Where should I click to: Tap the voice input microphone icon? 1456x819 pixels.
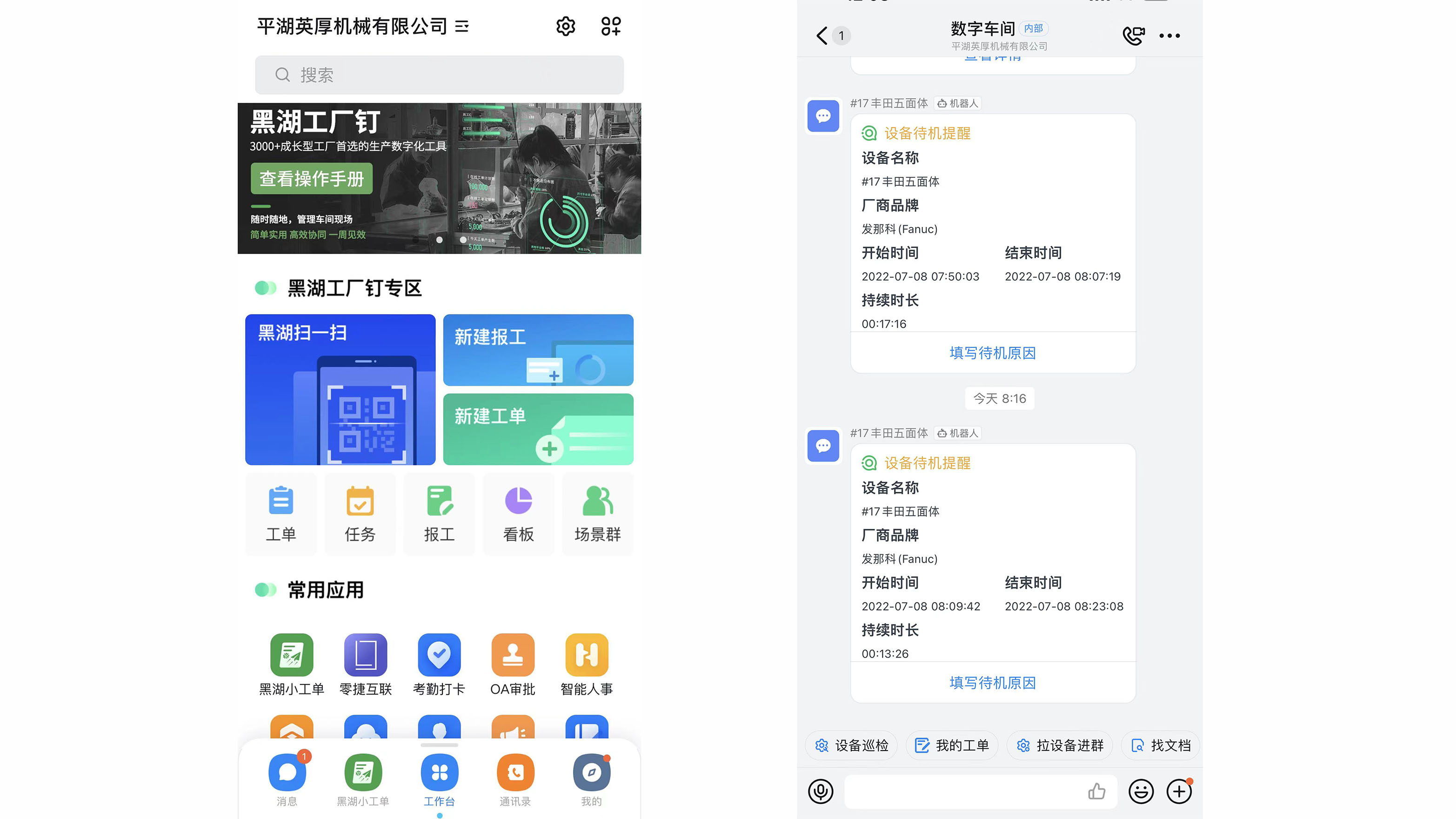coord(821,791)
